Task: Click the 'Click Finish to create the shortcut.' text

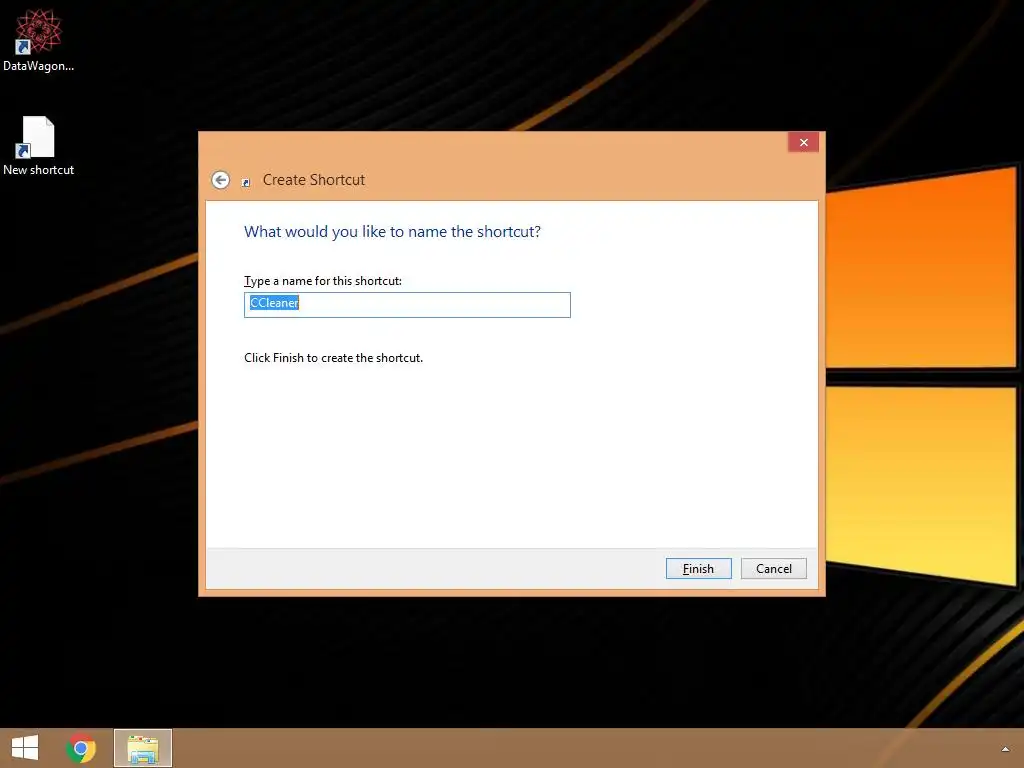Action: pos(333,358)
